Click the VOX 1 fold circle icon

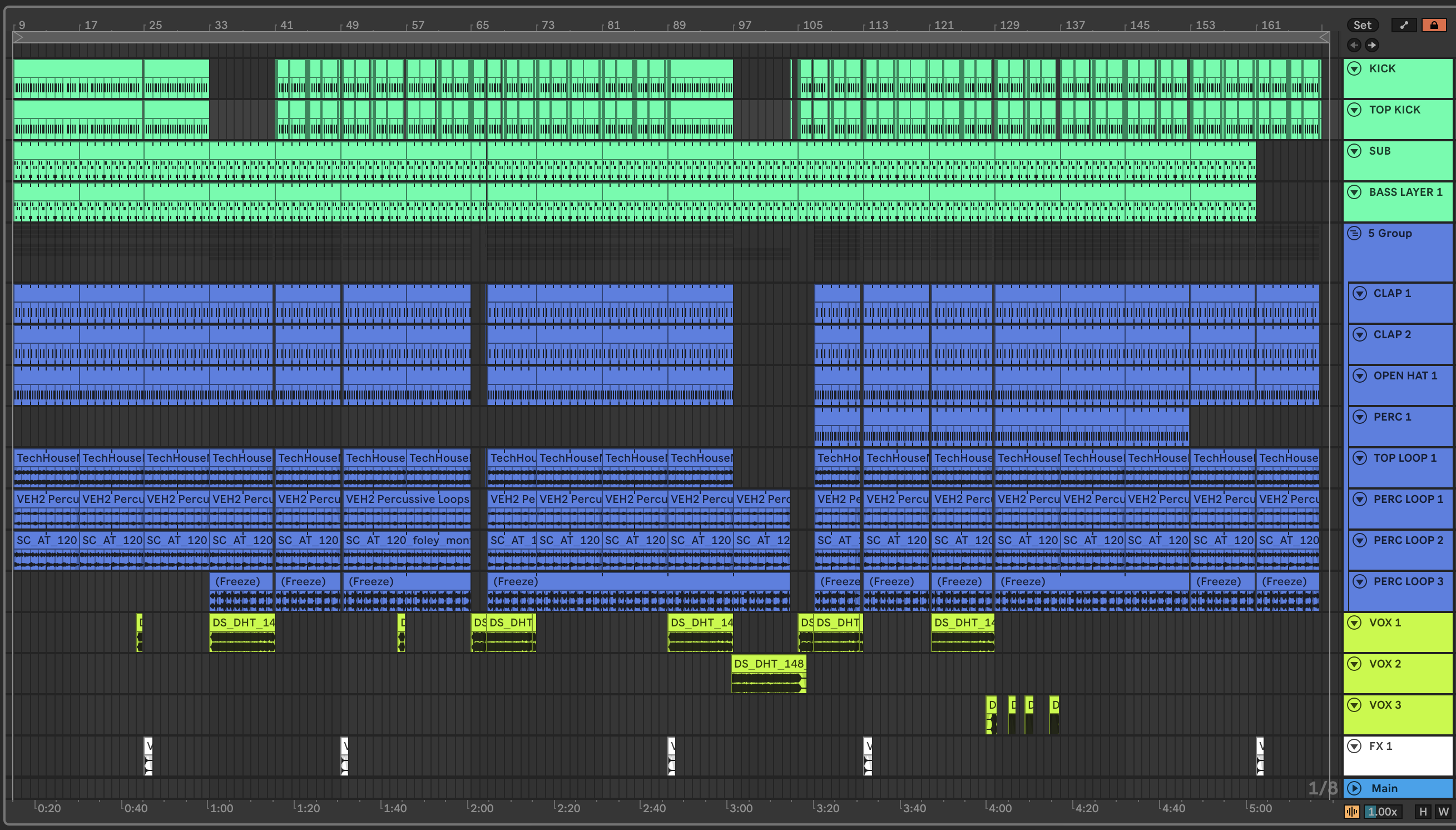[1354, 622]
